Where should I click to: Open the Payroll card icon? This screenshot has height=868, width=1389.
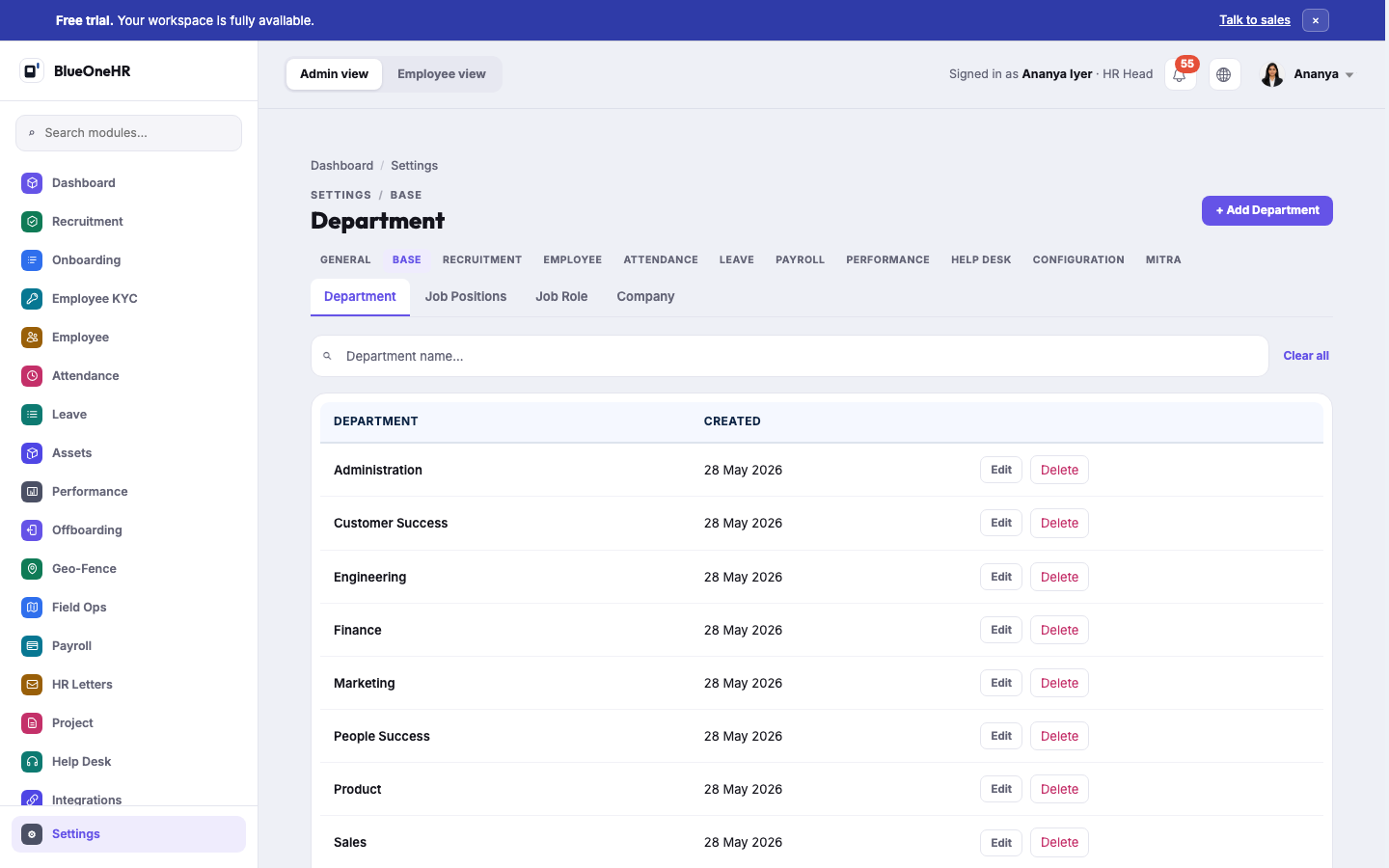point(32,645)
